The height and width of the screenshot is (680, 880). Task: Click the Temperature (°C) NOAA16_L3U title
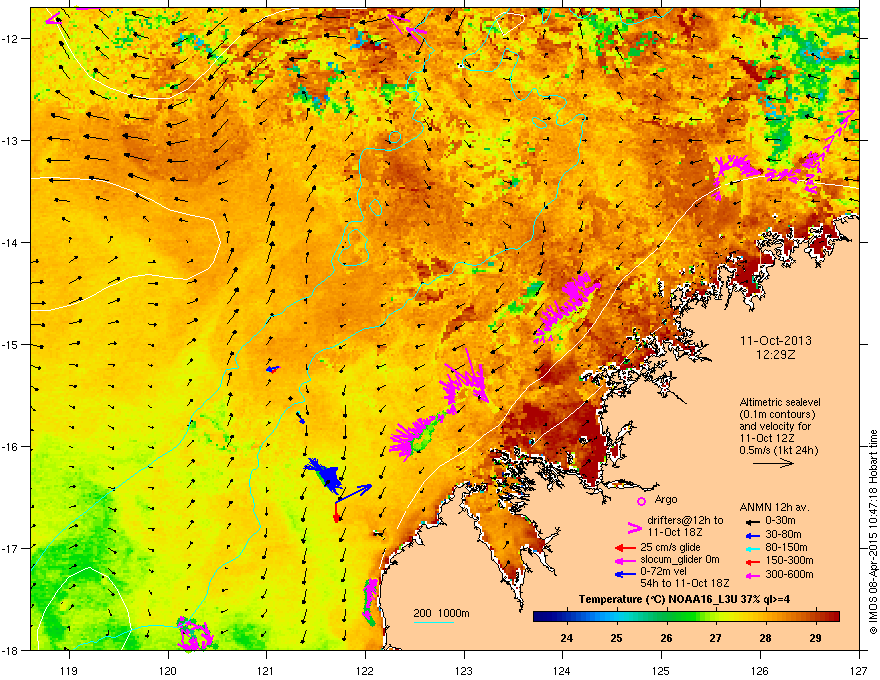click(x=685, y=599)
